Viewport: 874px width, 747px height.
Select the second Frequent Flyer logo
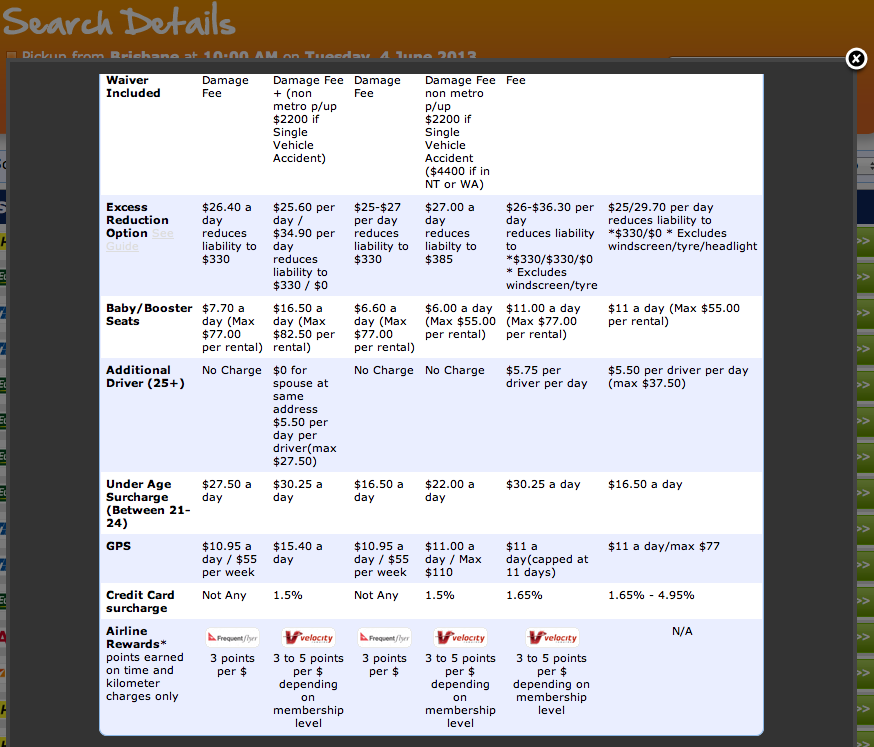[x=384, y=637]
